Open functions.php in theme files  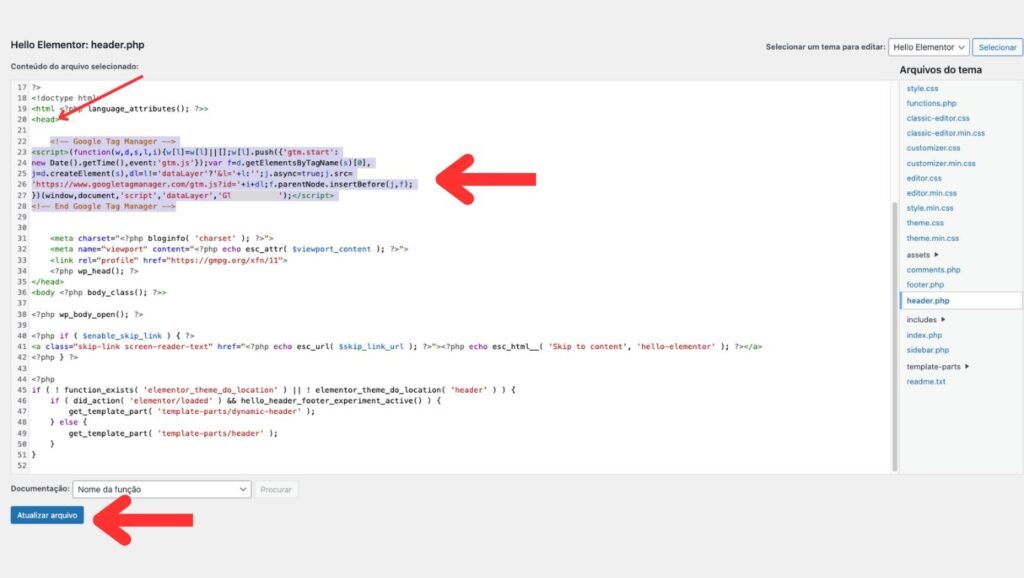click(931, 103)
